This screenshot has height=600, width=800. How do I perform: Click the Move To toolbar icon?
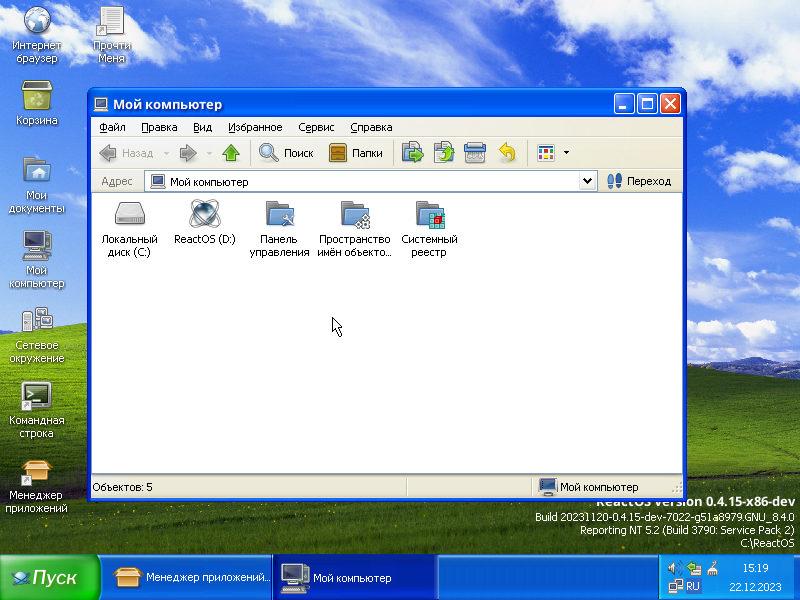click(413, 153)
